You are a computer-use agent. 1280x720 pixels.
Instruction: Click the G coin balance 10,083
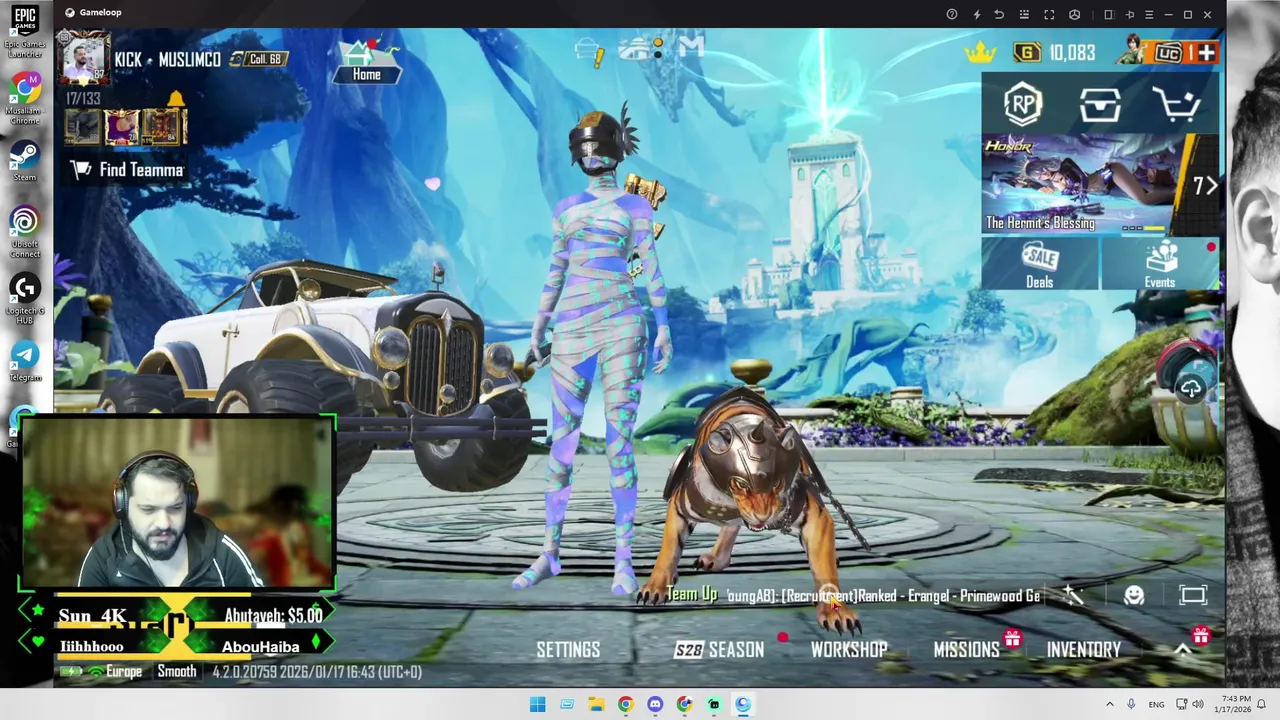[x=1055, y=53]
